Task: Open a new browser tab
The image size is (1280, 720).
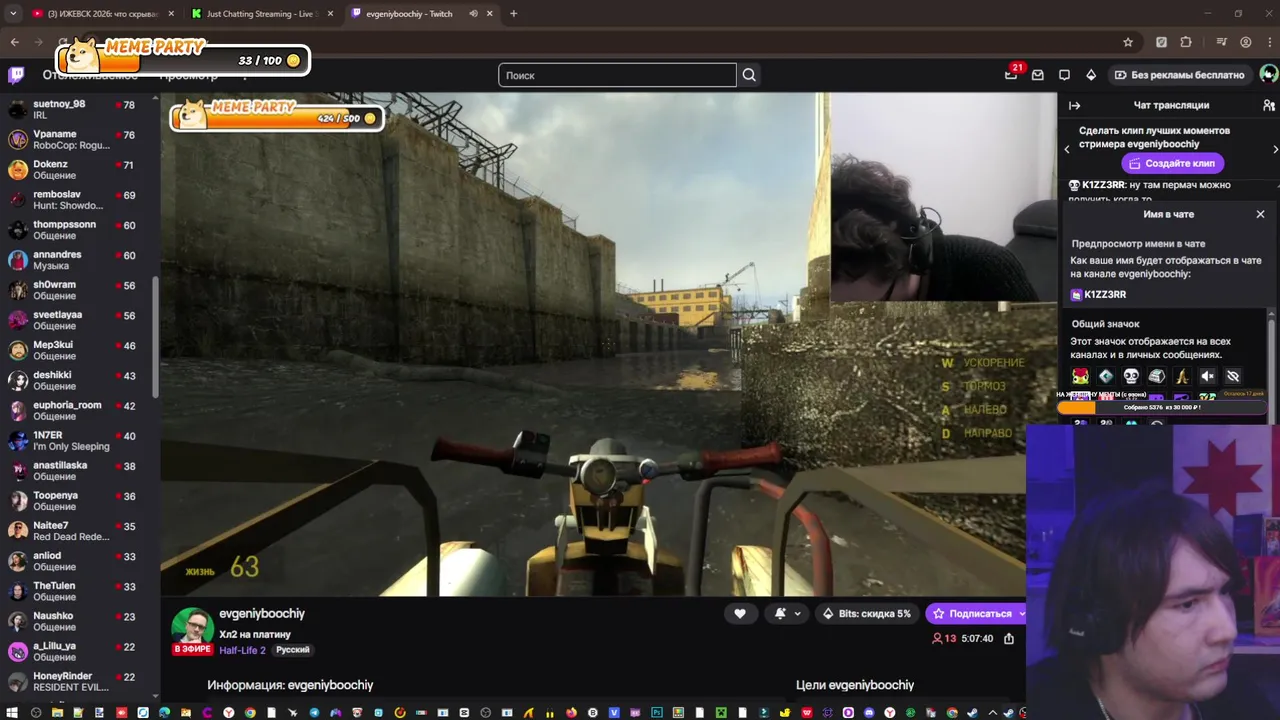Action: point(513,14)
